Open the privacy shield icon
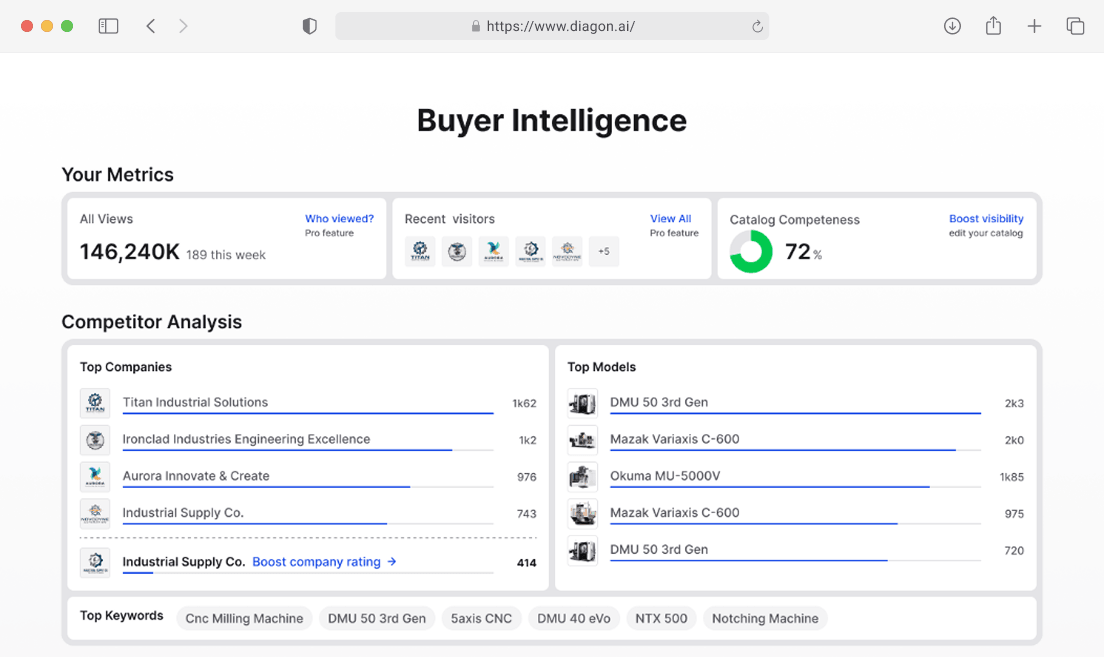 [310, 26]
